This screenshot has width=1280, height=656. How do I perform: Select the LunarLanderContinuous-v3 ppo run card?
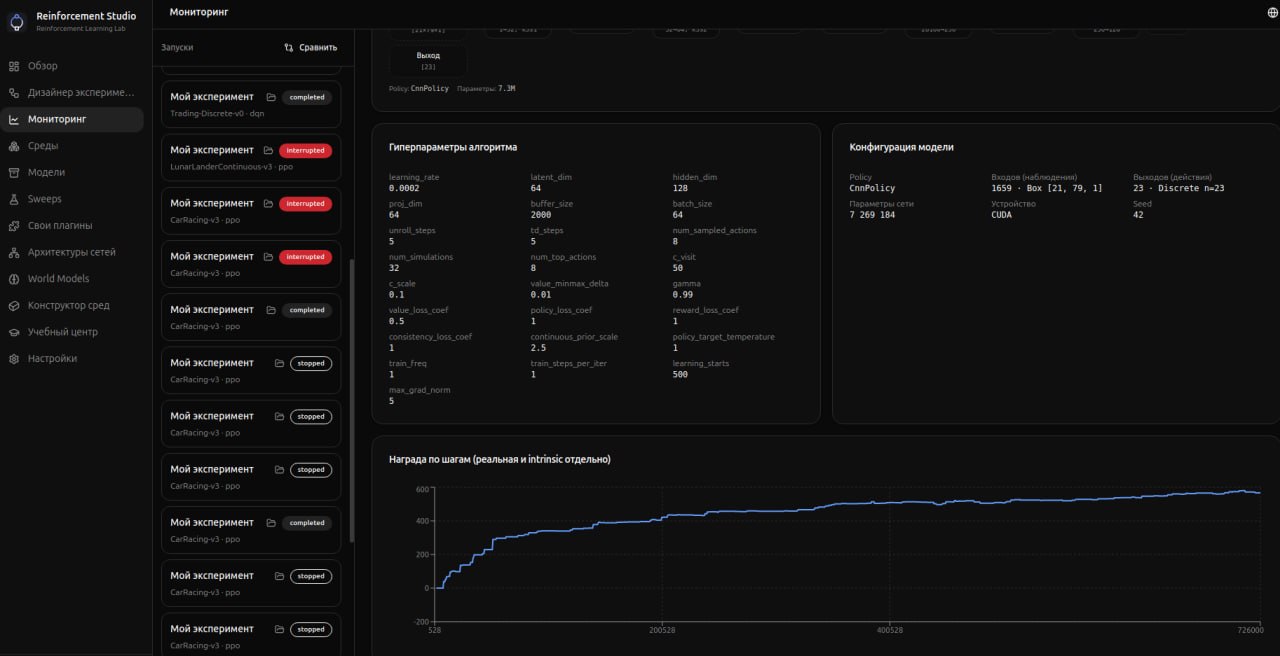click(x=251, y=157)
